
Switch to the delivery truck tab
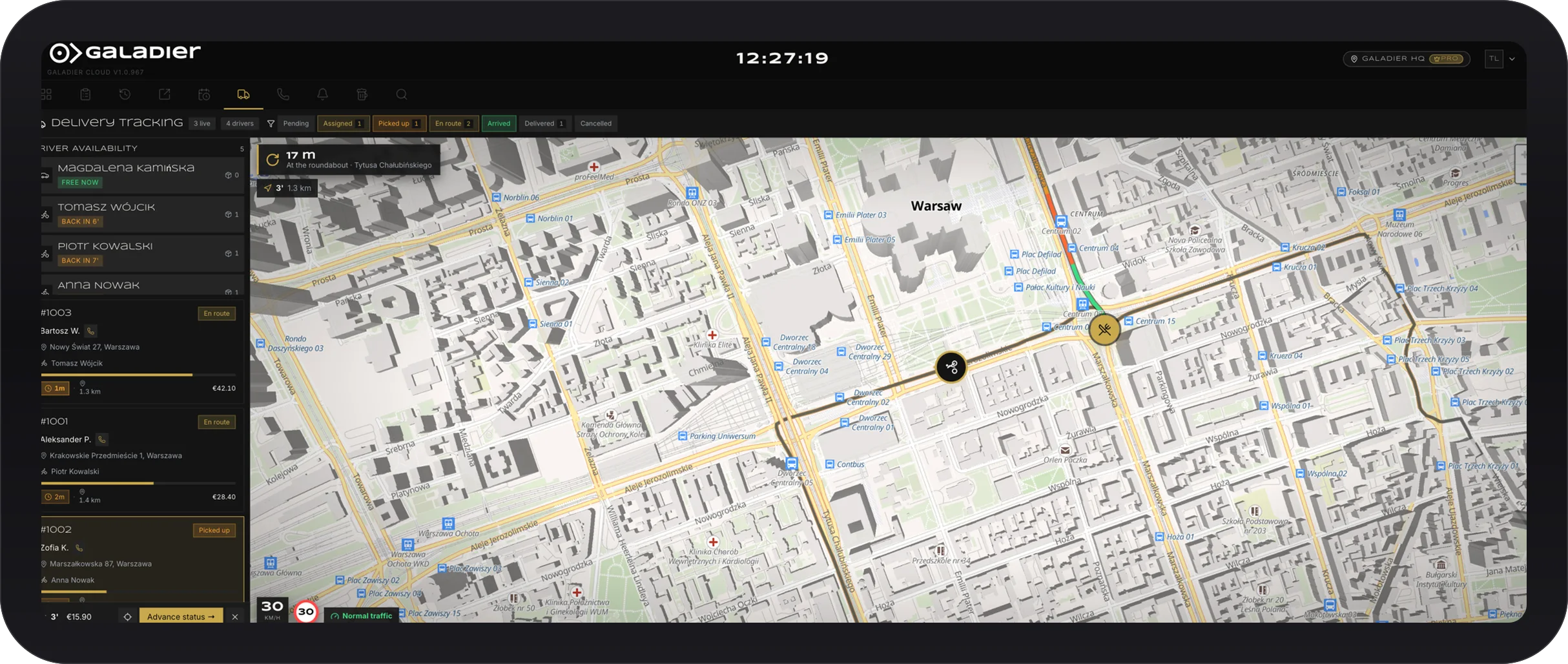click(243, 94)
